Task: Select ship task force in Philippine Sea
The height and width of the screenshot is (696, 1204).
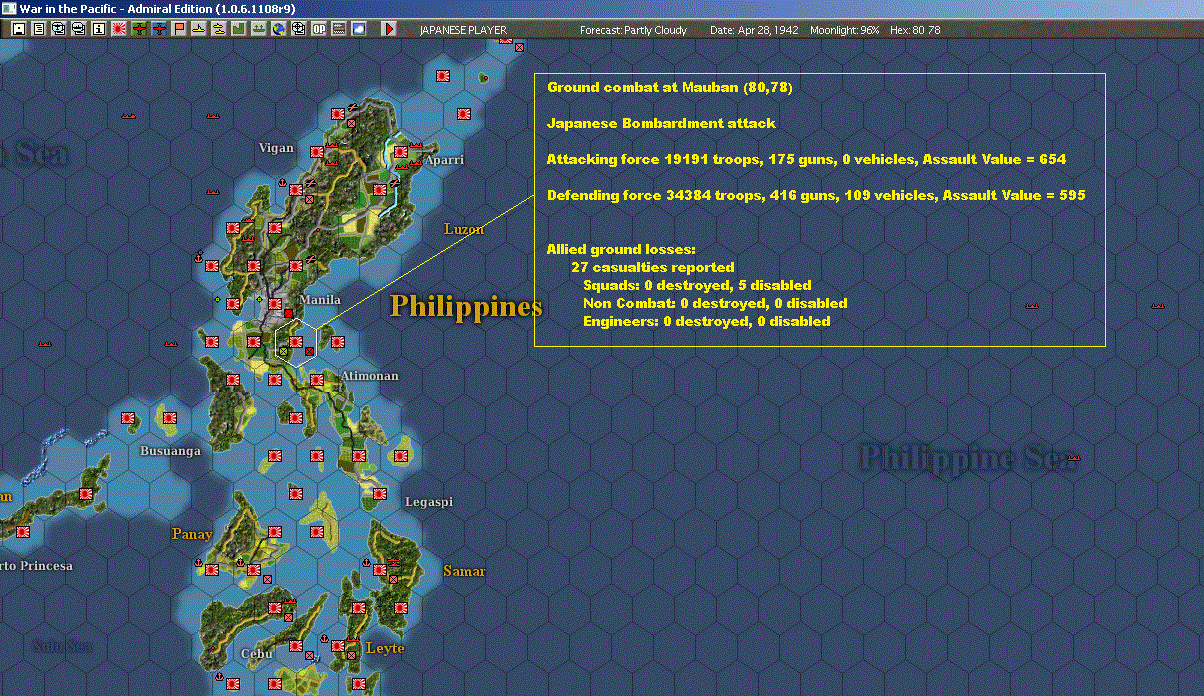Action: click(x=1073, y=457)
